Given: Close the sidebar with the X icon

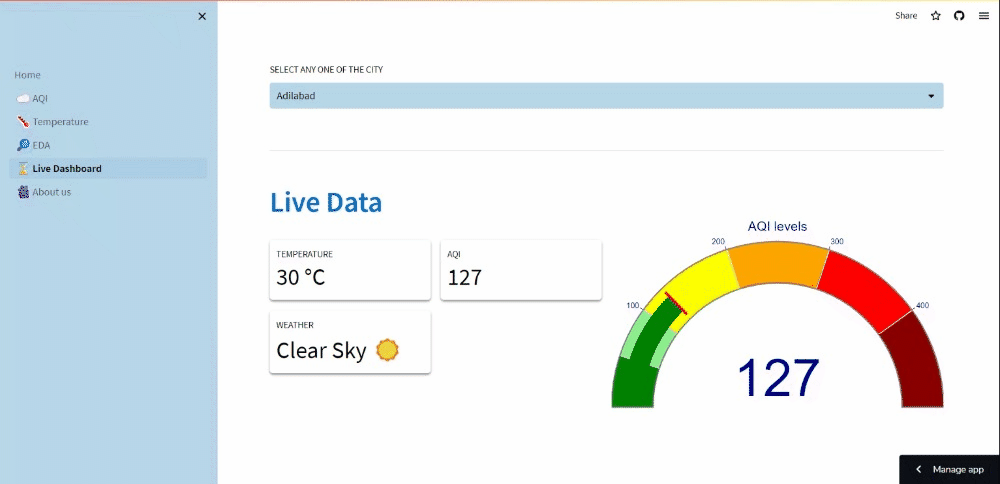Looking at the screenshot, I should pyautogui.click(x=202, y=17).
